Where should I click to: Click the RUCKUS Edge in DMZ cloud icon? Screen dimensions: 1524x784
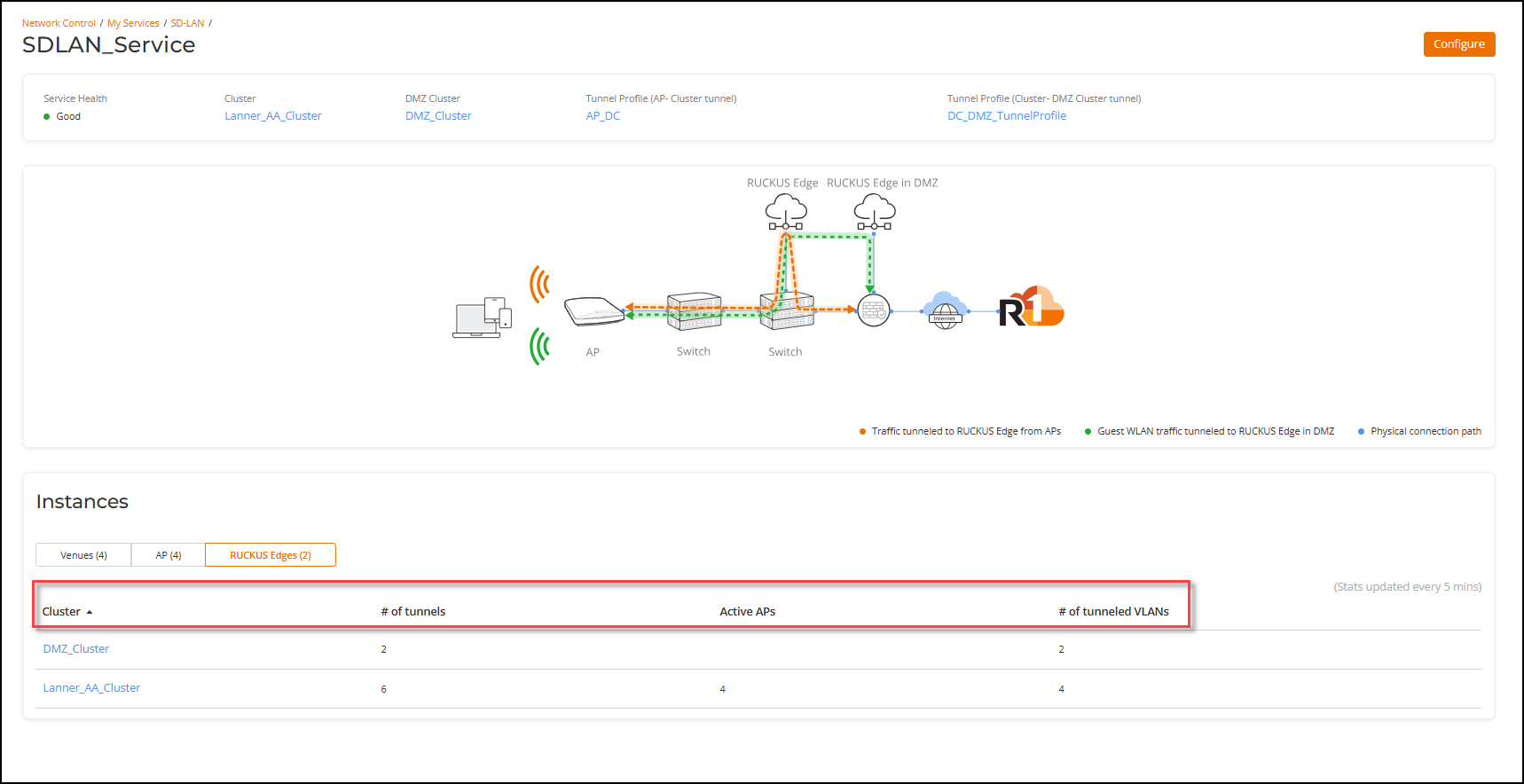point(874,212)
